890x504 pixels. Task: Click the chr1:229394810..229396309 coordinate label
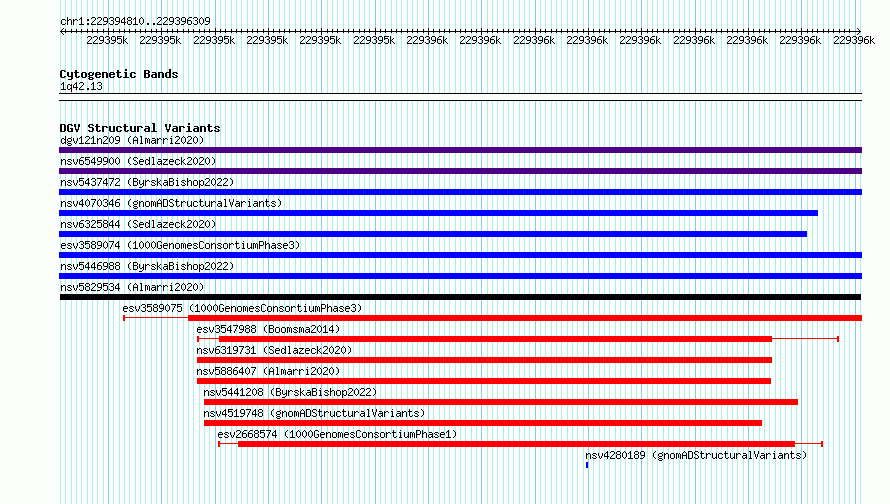point(135,21)
